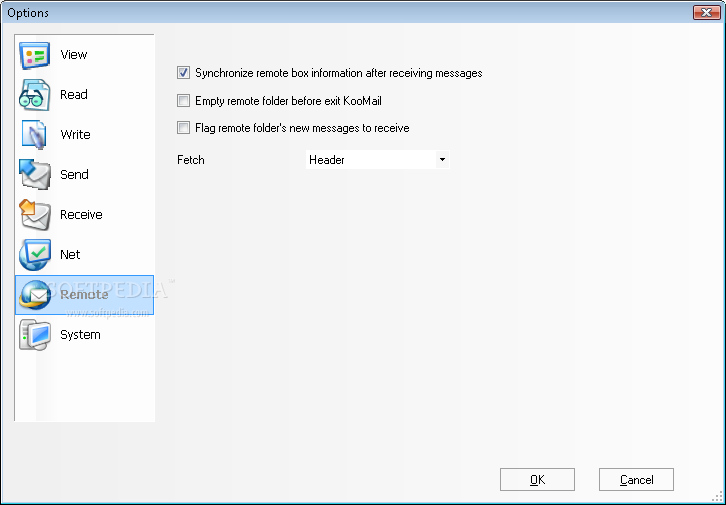Viewport: 726px width, 505px height.
Task: Click 'Empty remote folder before exit' label
Action: [x=288, y=100]
